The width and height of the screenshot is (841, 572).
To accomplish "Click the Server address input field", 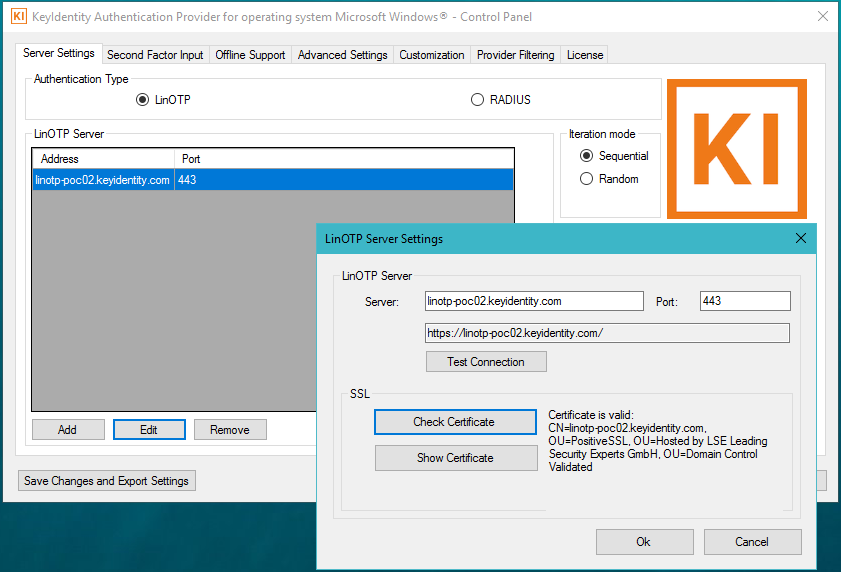I will tap(533, 301).
